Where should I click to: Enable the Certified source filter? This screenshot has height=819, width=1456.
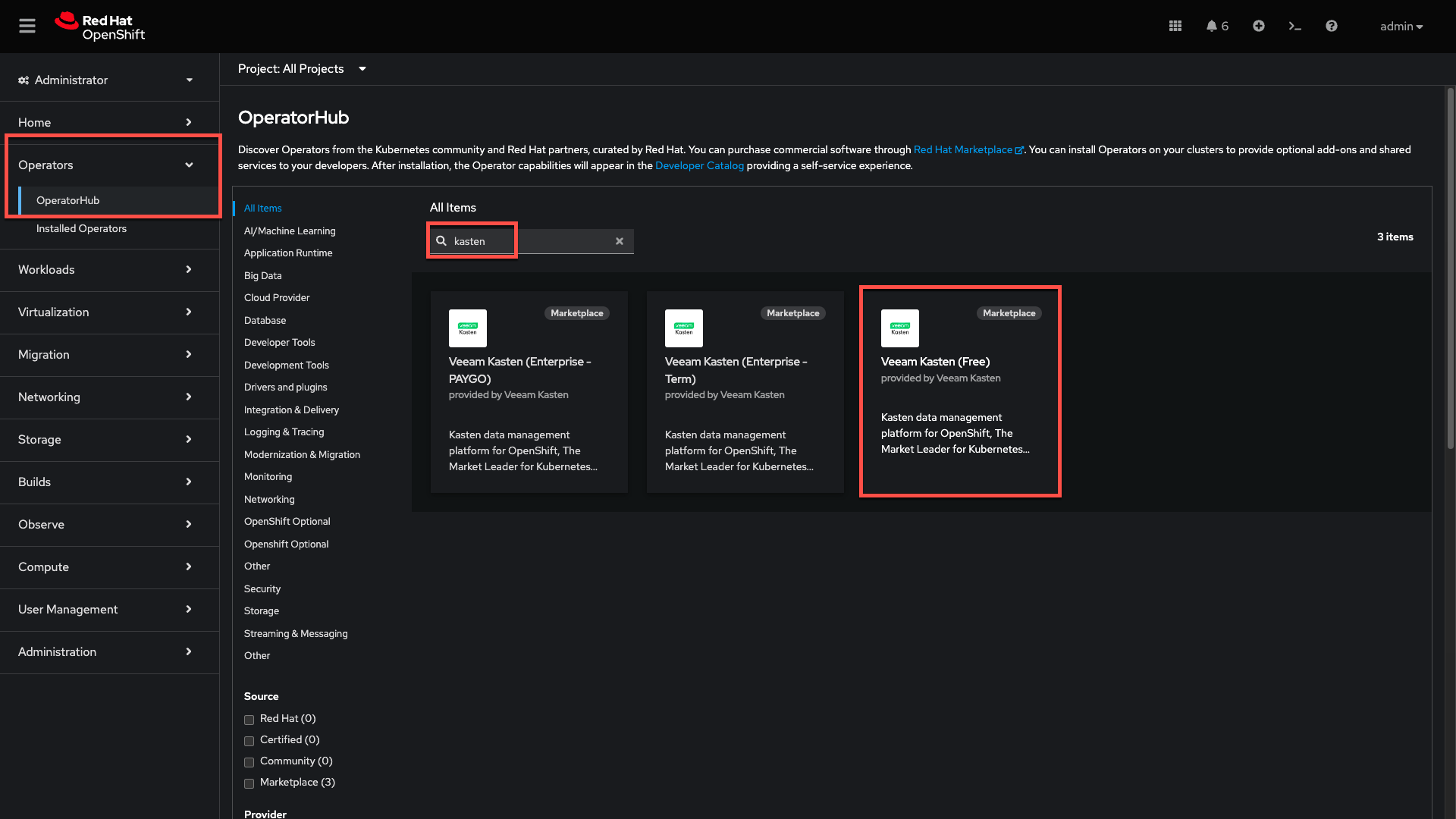(x=249, y=741)
